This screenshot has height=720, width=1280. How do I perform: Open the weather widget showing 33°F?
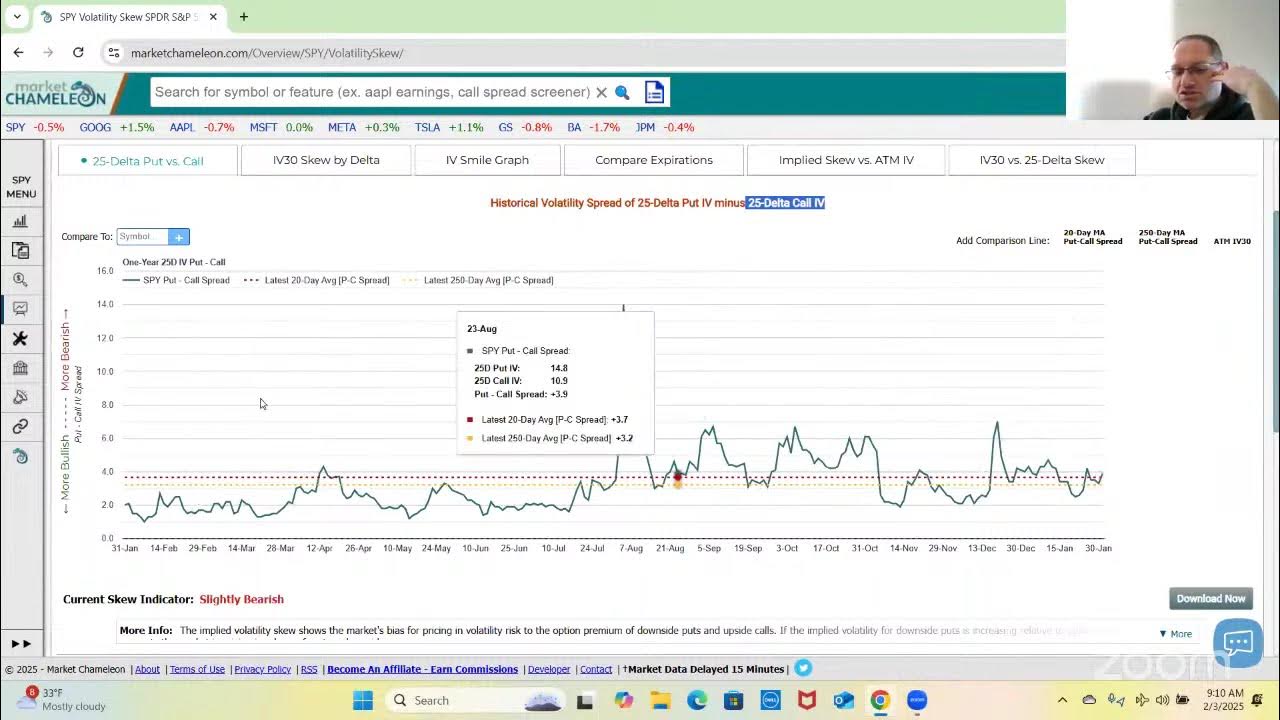click(x=63, y=700)
